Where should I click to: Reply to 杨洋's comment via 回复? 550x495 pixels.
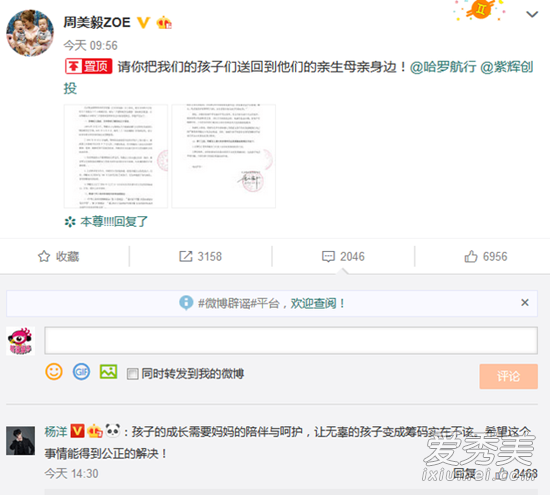pyautogui.click(x=464, y=474)
